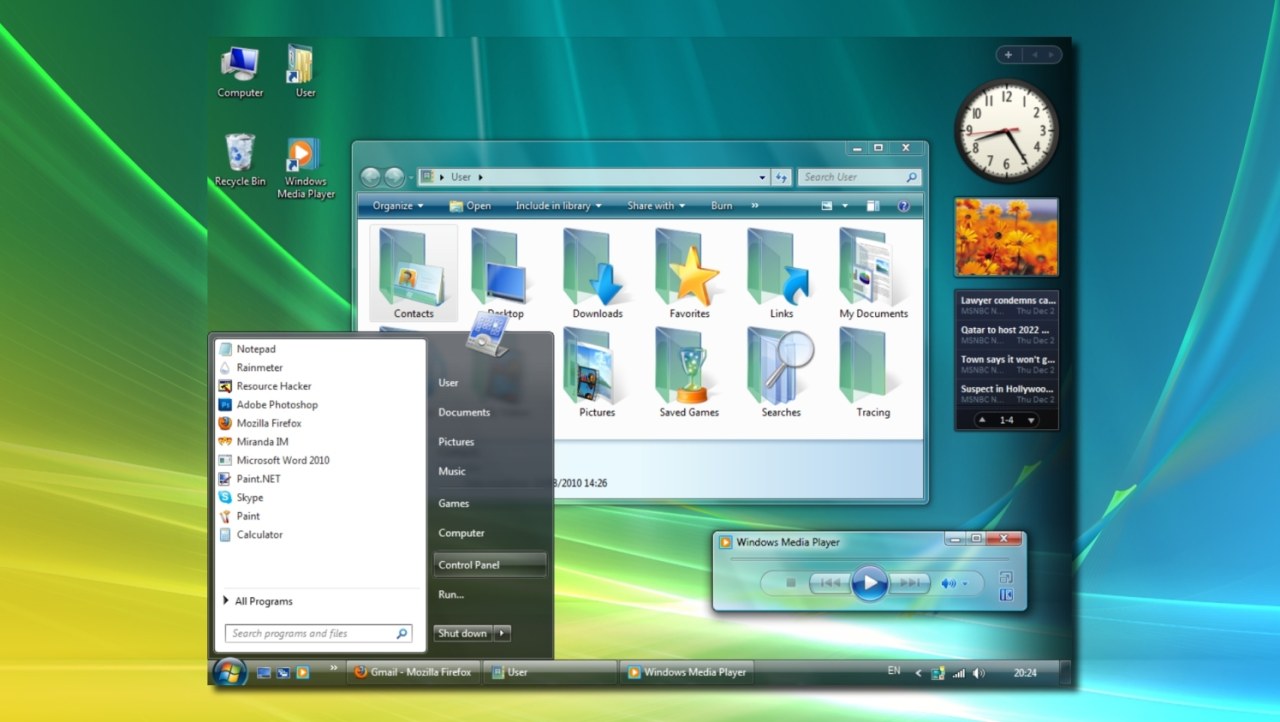Select the My Documents folder

click(873, 274)
